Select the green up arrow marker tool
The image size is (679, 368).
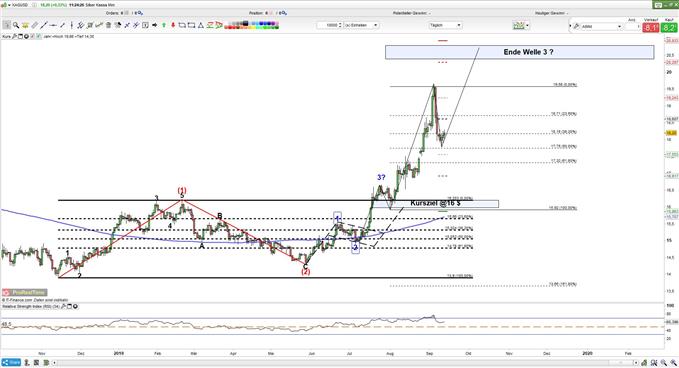[x=164, y=25]
